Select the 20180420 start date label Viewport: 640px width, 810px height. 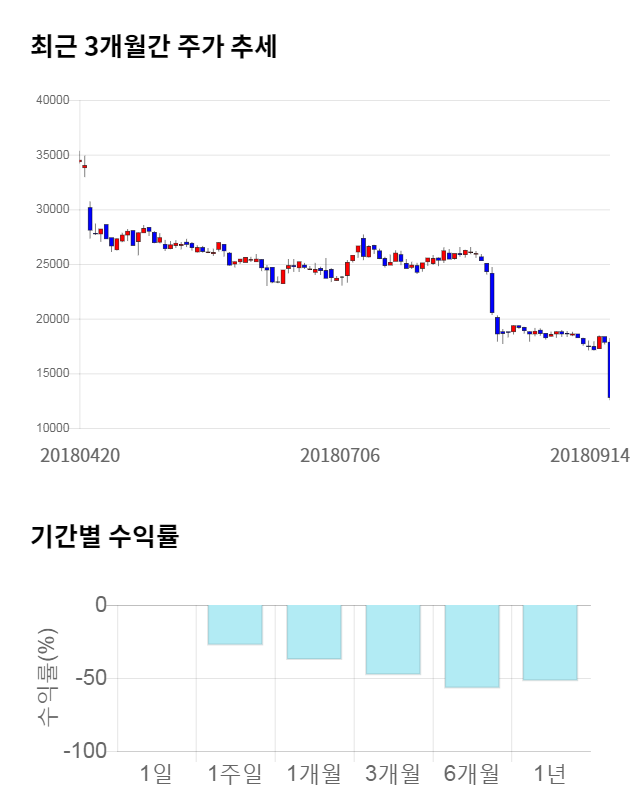tap(80, 455)
